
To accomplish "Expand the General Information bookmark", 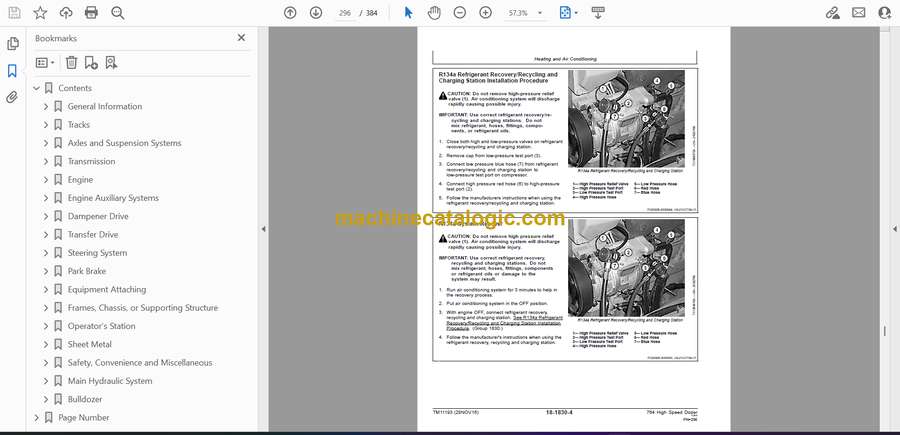I will coord(46,106).
